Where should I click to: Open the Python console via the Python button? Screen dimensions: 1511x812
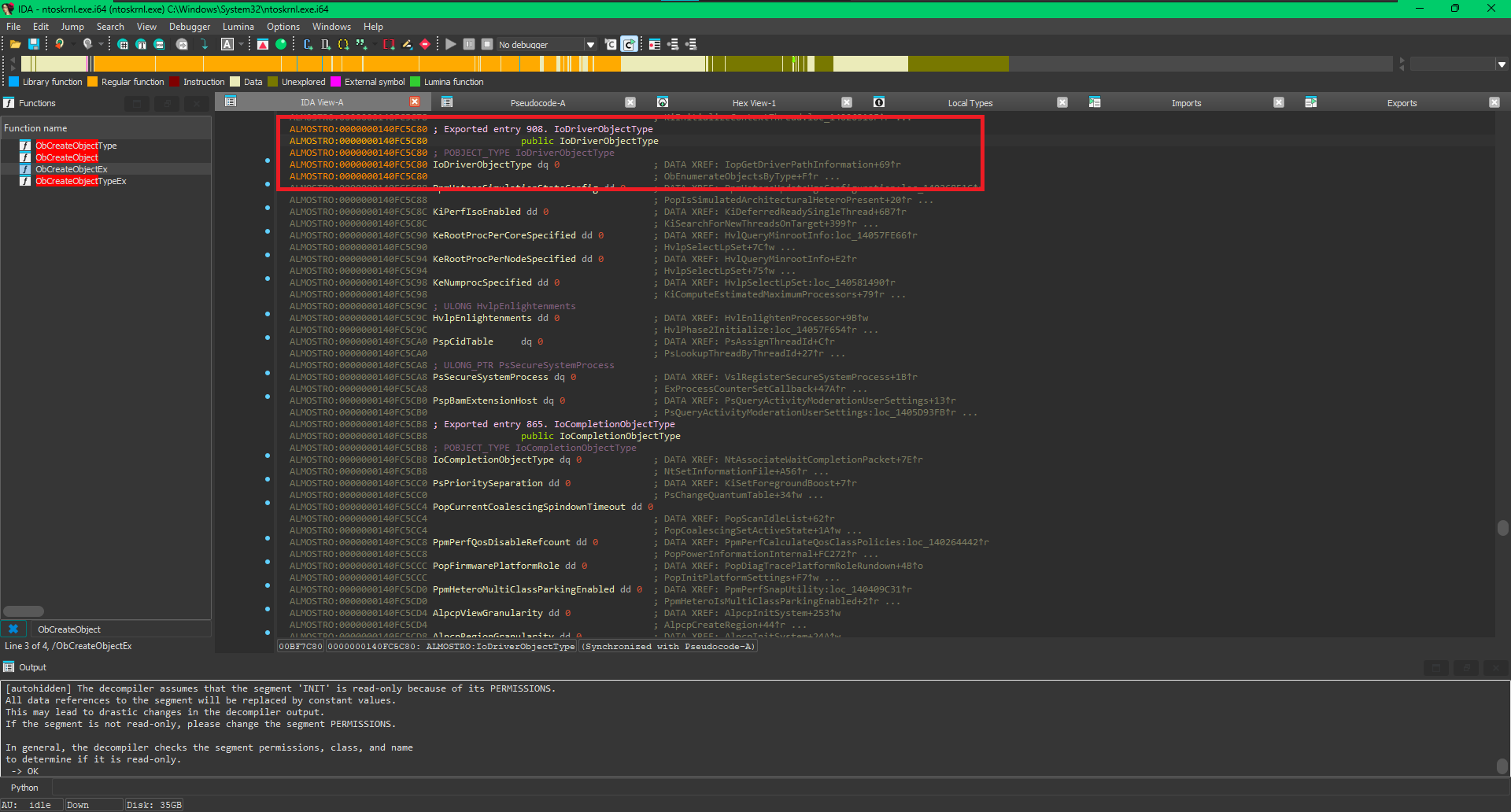(24, 787)
